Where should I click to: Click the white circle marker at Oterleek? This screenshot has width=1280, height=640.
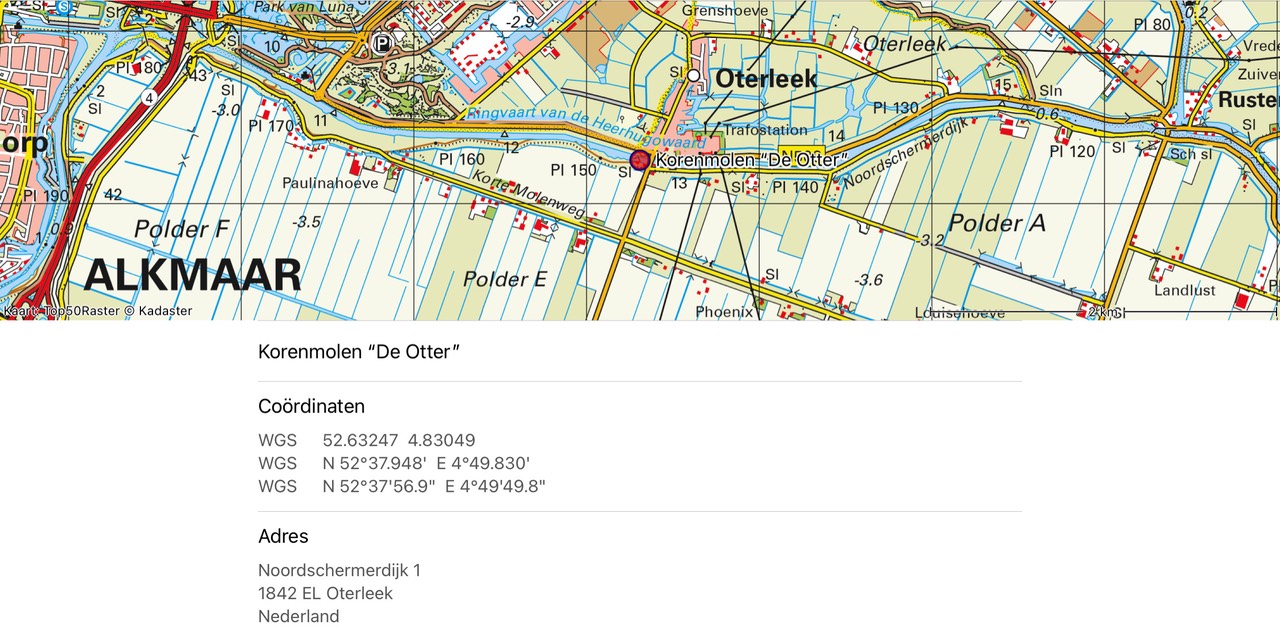(693, 75)
